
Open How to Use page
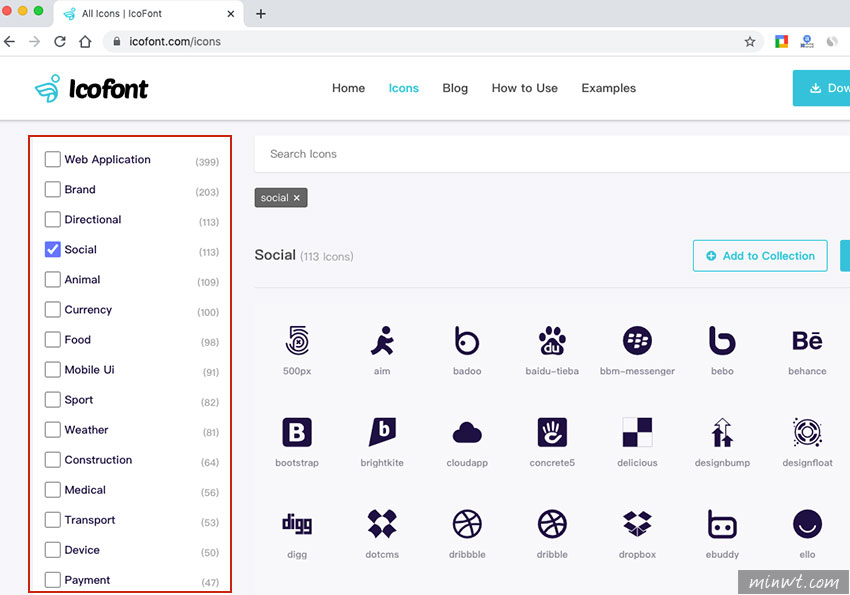pyautogui.click(x=525, y=88)
